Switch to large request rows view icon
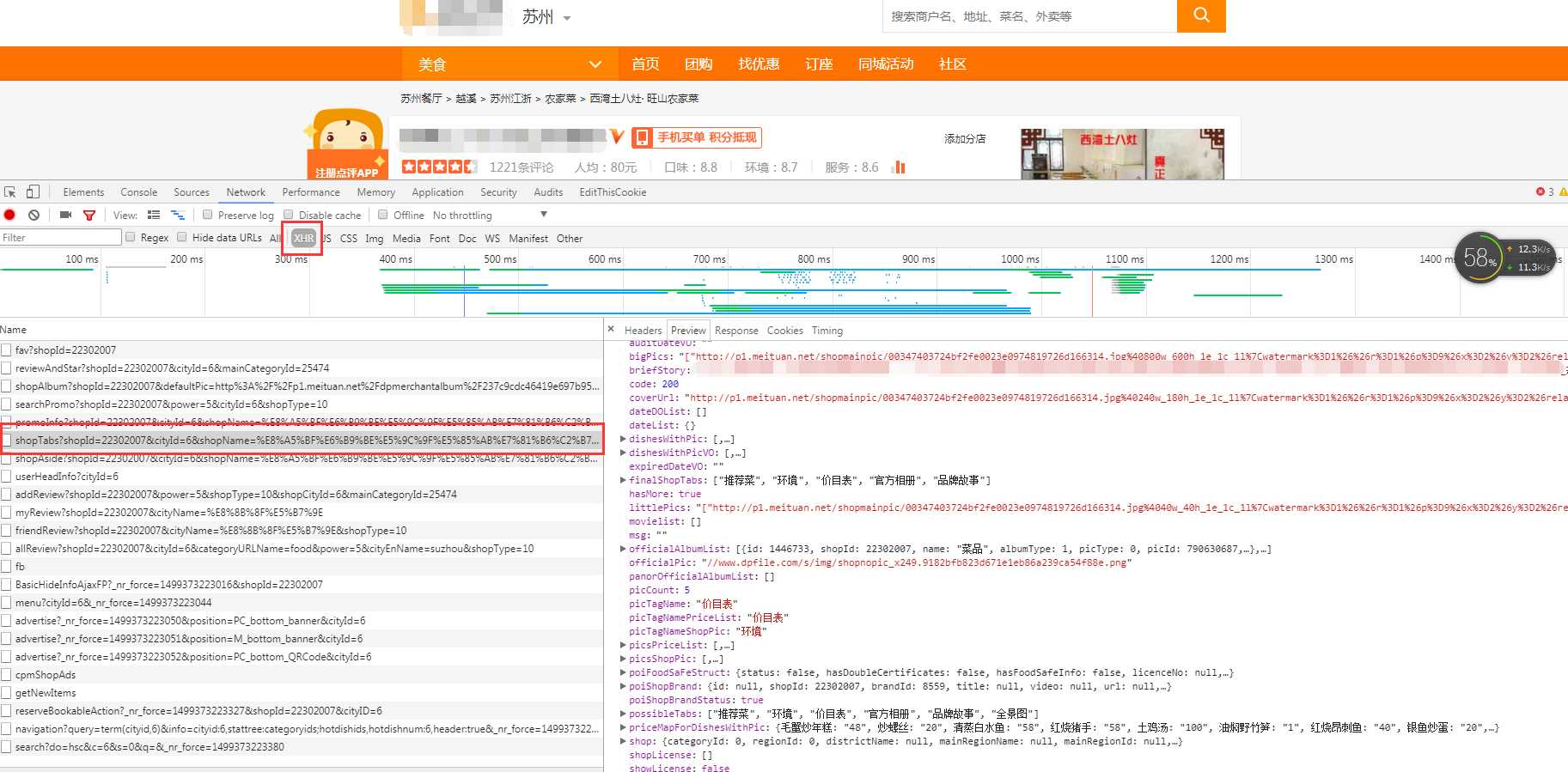The height and width of the screenshot is (772, 1568). [x=154, y=216]
